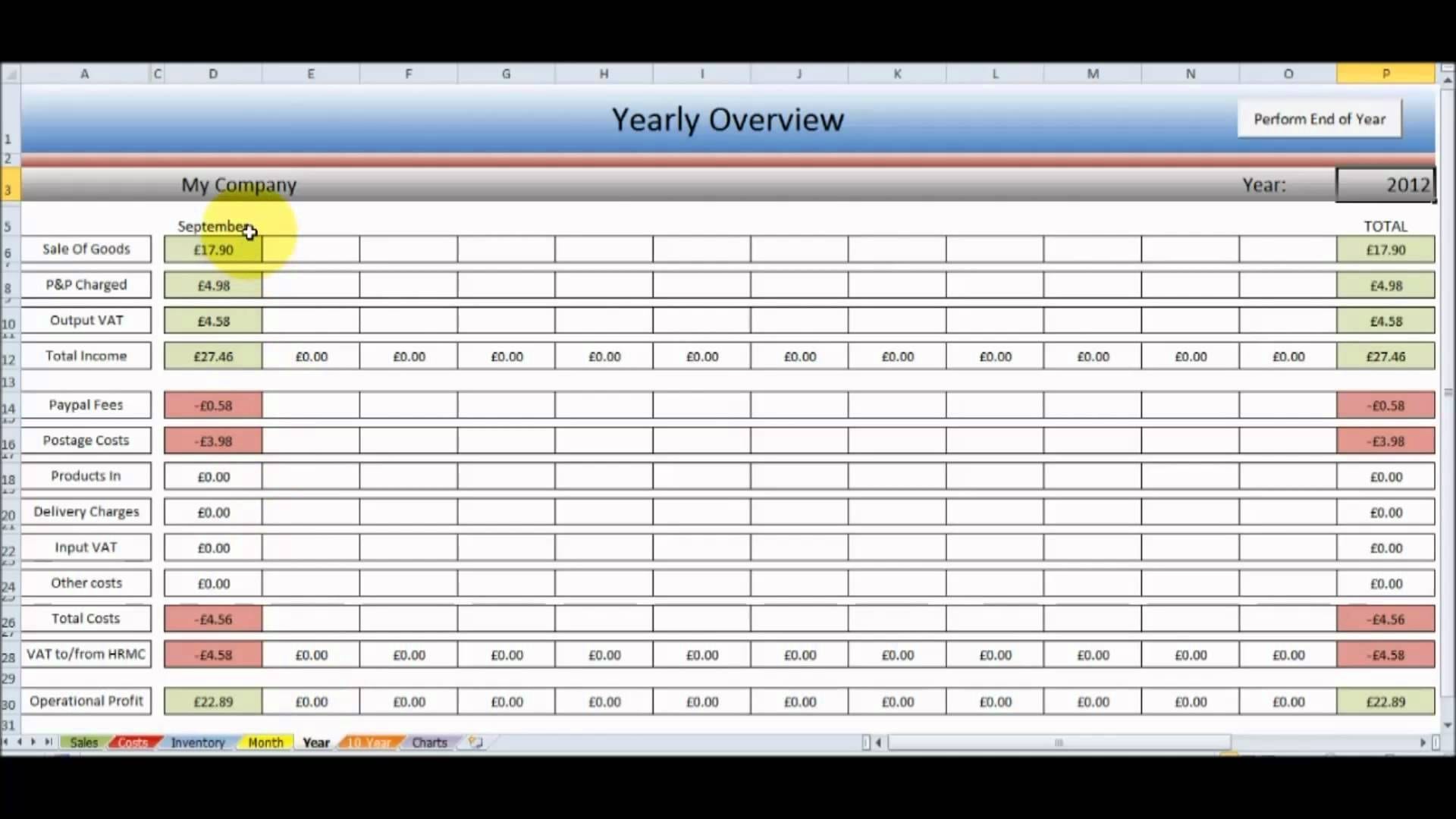
Task: Click the add new sheet icon
Action: tap(475, 742)
